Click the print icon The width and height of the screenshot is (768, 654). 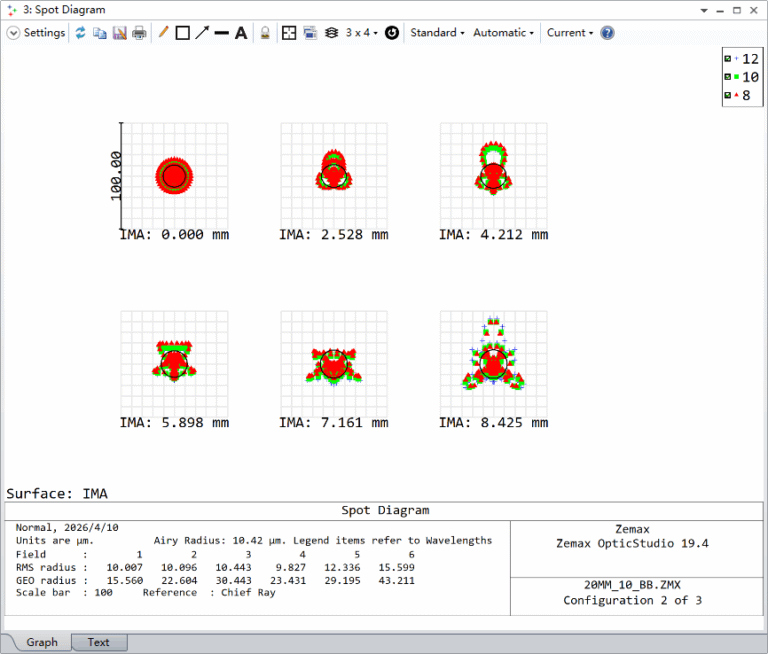(140, 33)
